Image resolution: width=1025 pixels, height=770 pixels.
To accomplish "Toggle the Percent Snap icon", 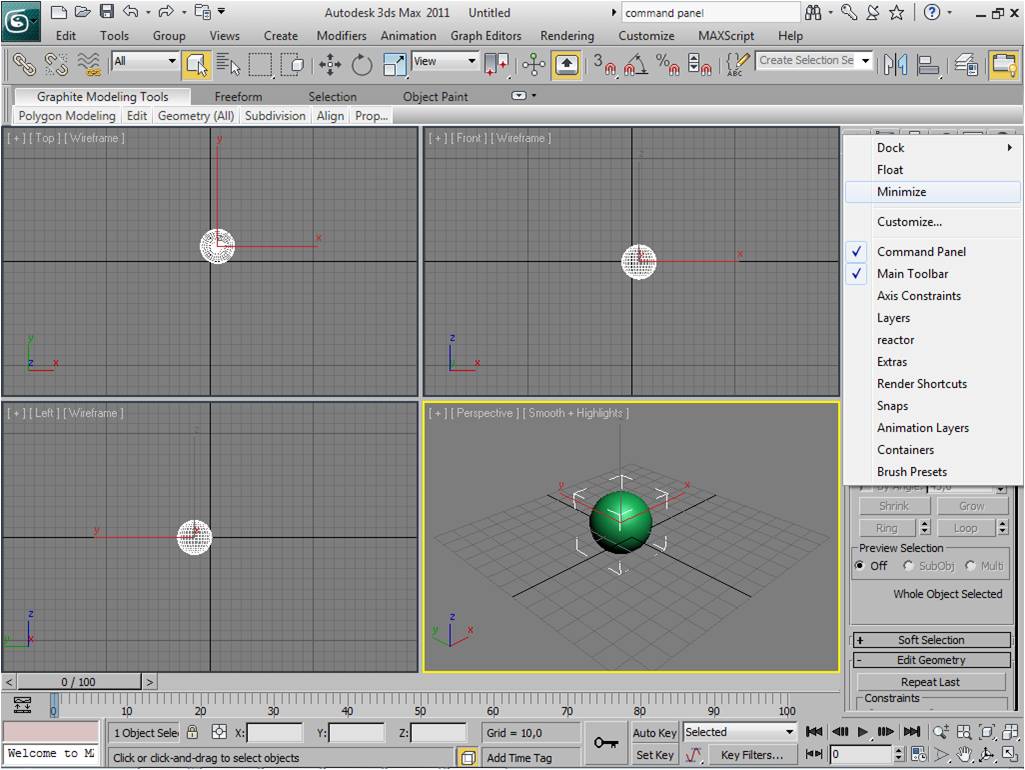I will pos(667,64).
